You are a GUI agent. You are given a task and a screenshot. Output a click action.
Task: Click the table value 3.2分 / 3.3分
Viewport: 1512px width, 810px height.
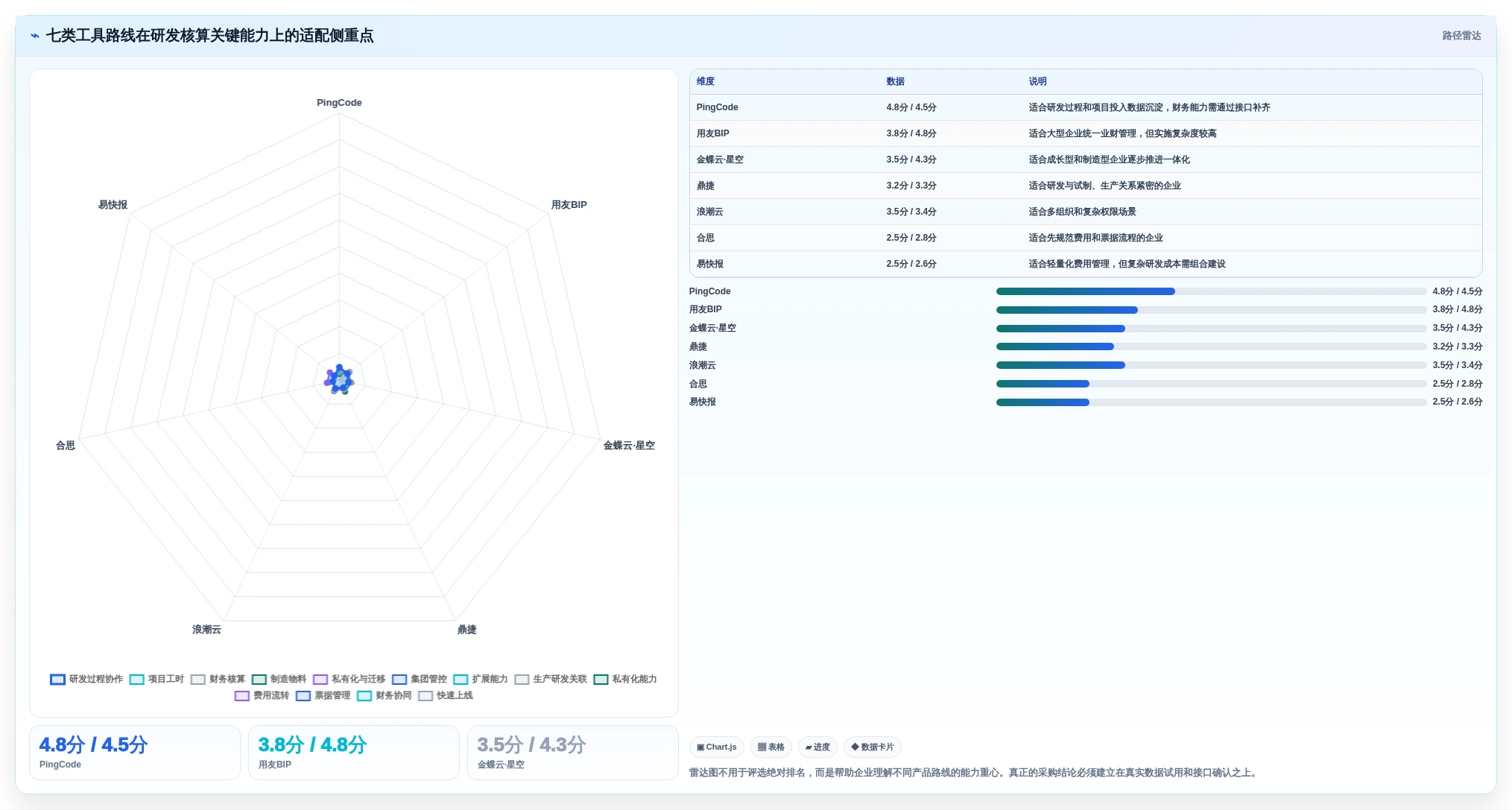pos(911,186)
